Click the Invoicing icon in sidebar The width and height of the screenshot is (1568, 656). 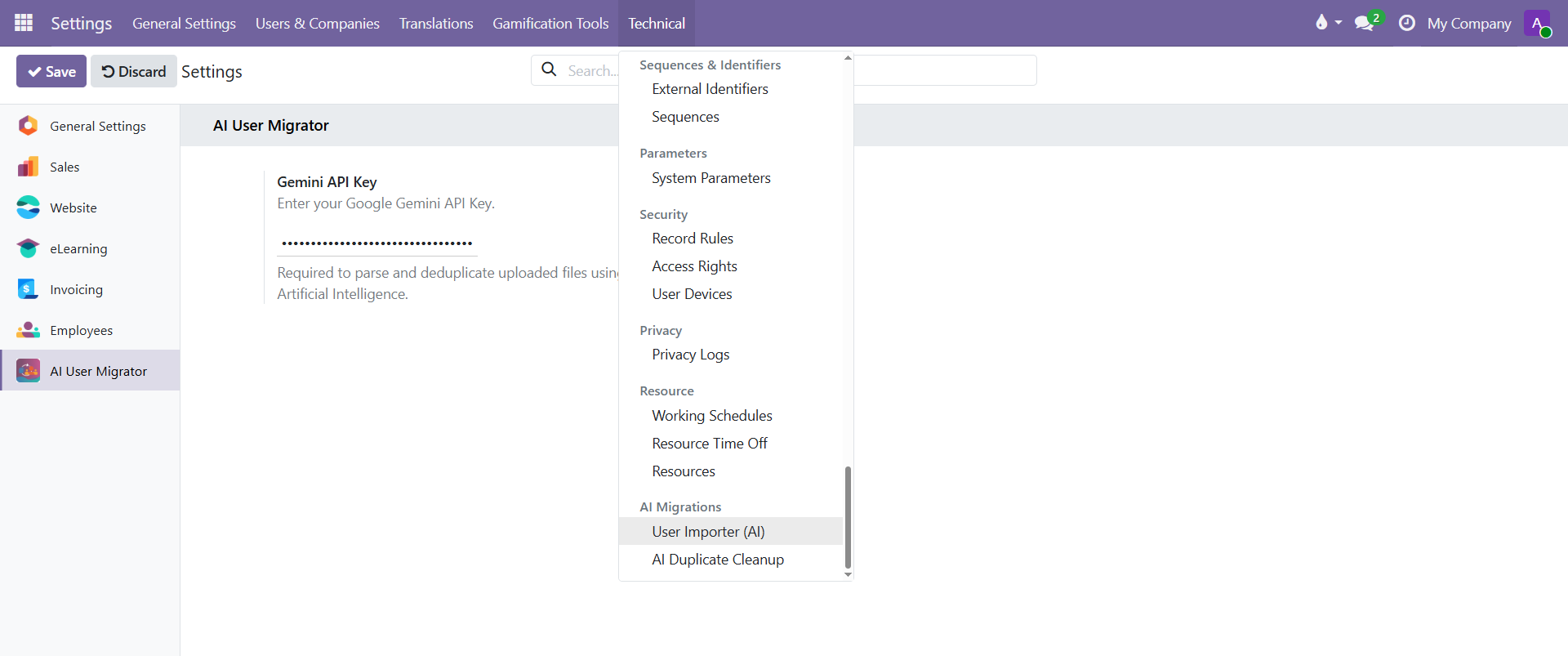[x=28, y=289]
